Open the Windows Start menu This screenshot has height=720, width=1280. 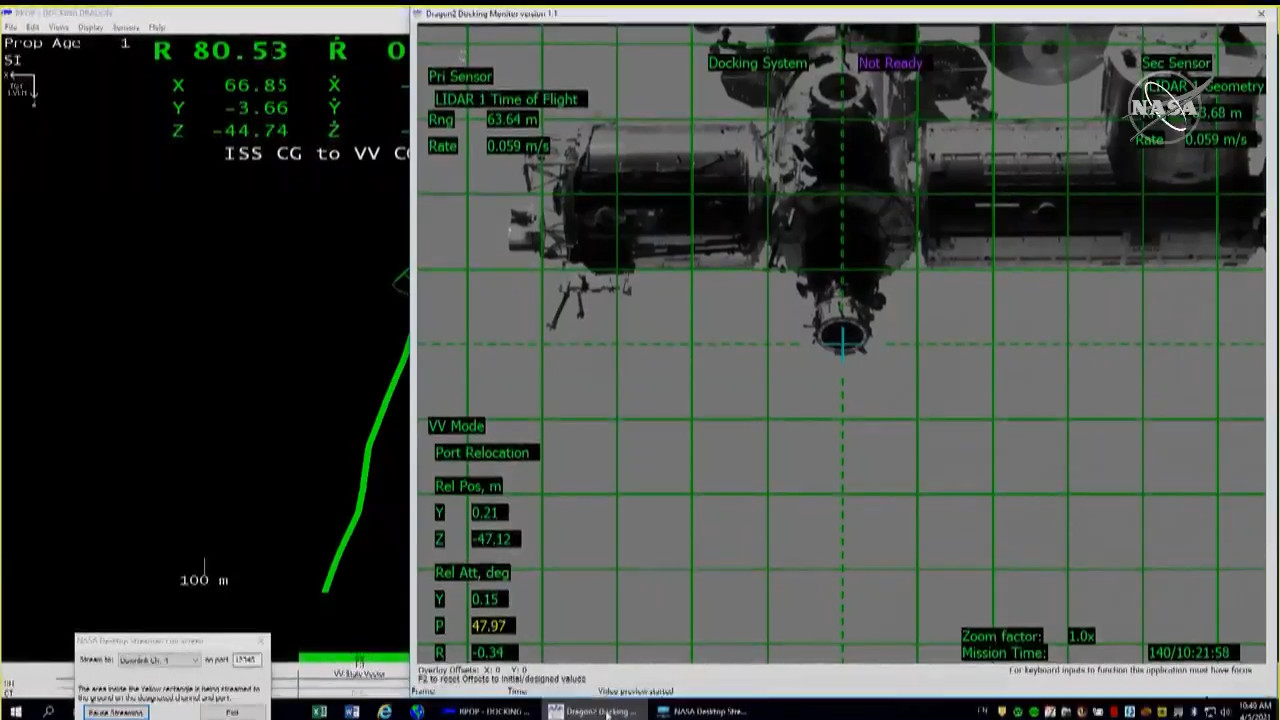click(16, 712)
